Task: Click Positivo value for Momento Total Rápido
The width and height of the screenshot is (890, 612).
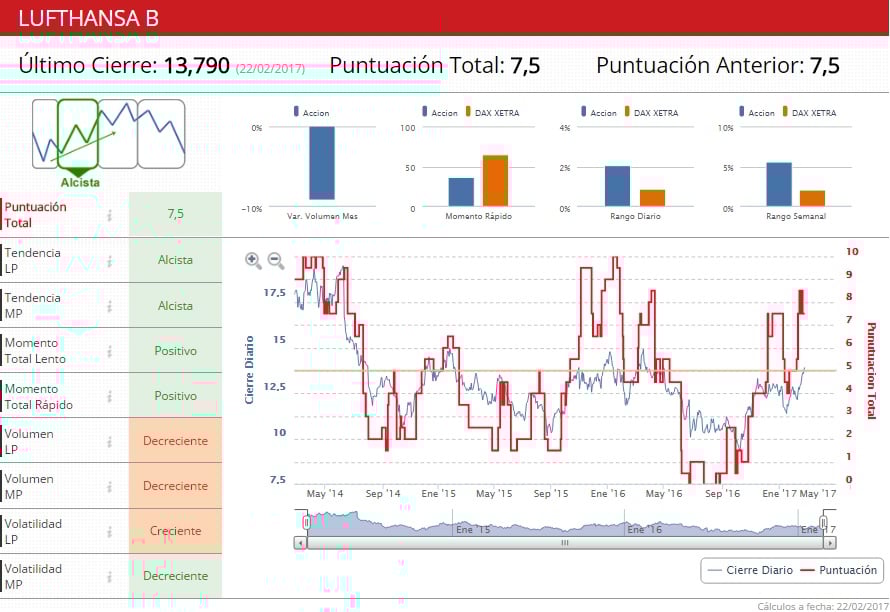Action: (175, 396)
